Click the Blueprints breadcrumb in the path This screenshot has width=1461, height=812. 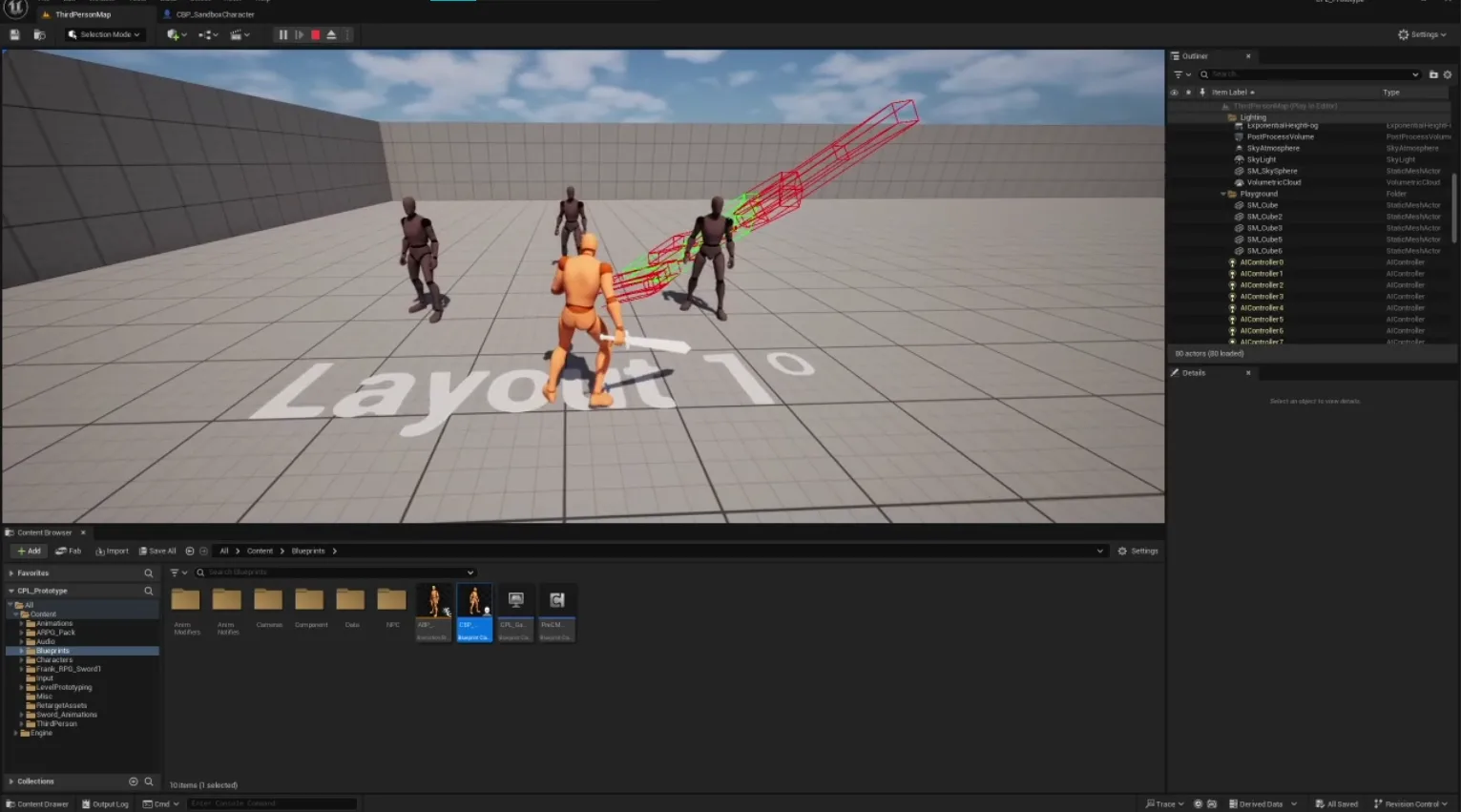click(x=308, y=551)
